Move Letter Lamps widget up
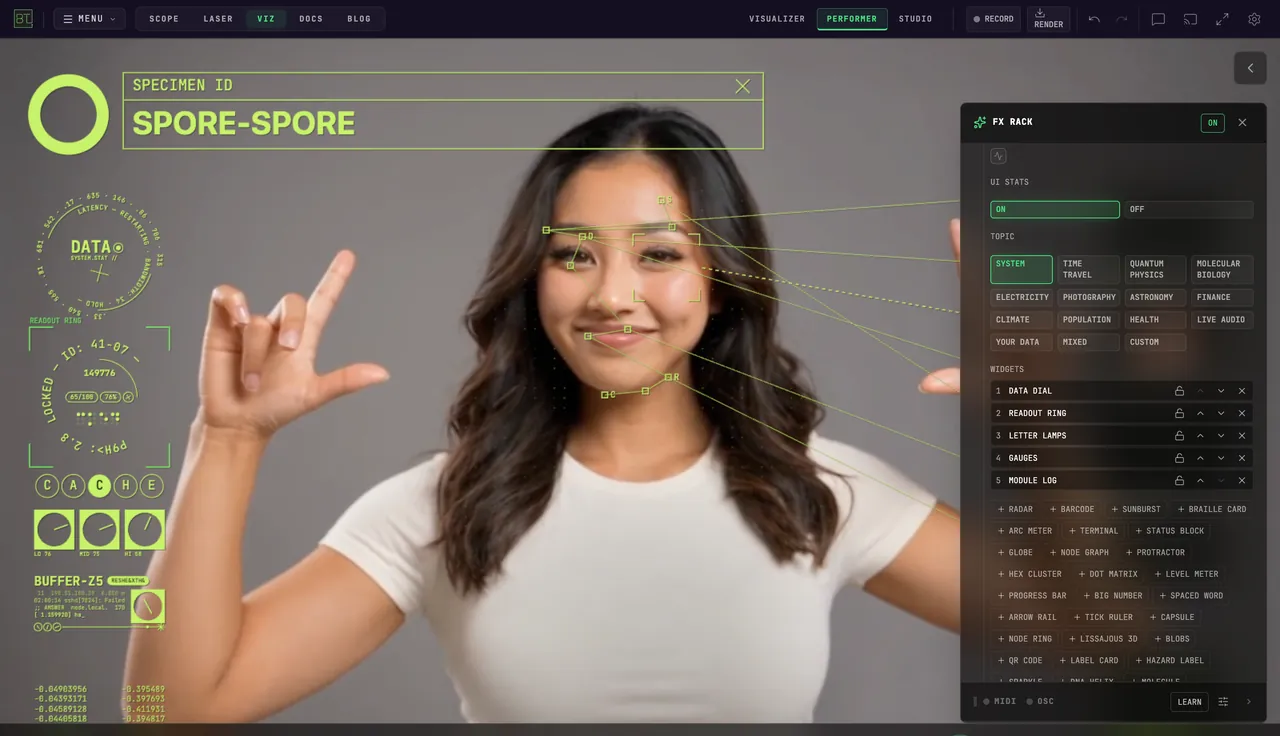The height and width of the screenshot is (736, 1280). pyautogui.click(x=1200, y=436)
